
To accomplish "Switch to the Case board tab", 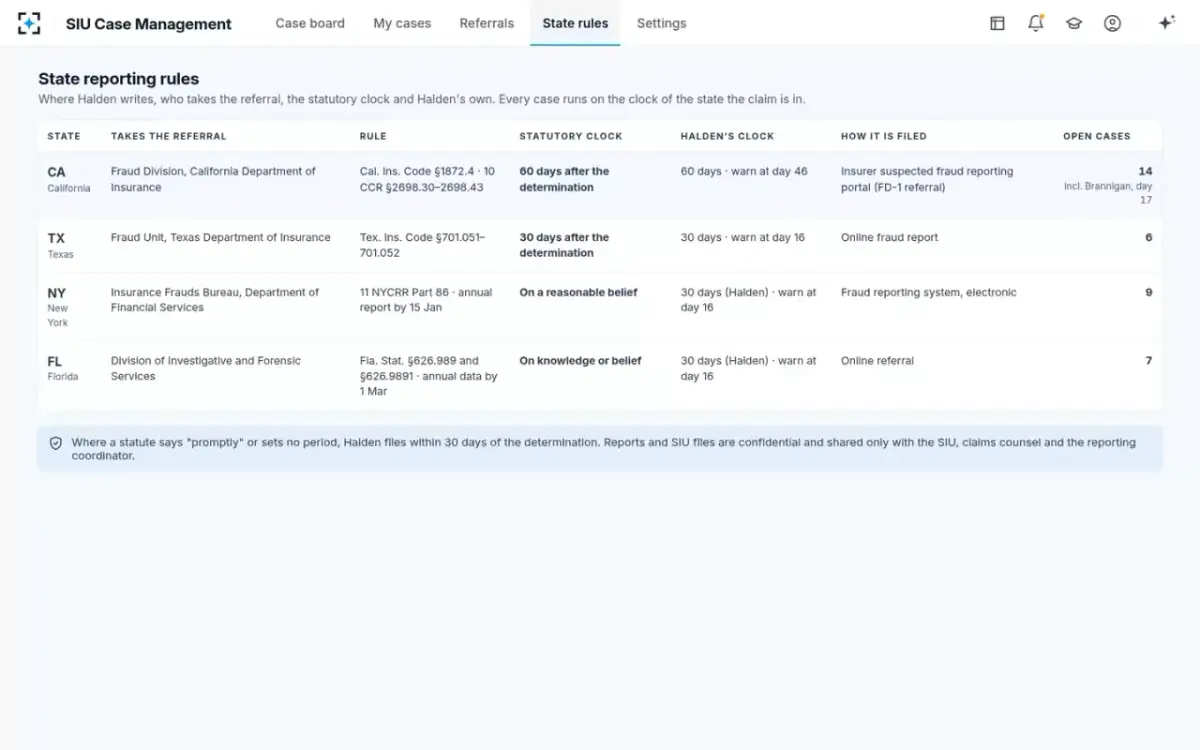I will 310,23.
